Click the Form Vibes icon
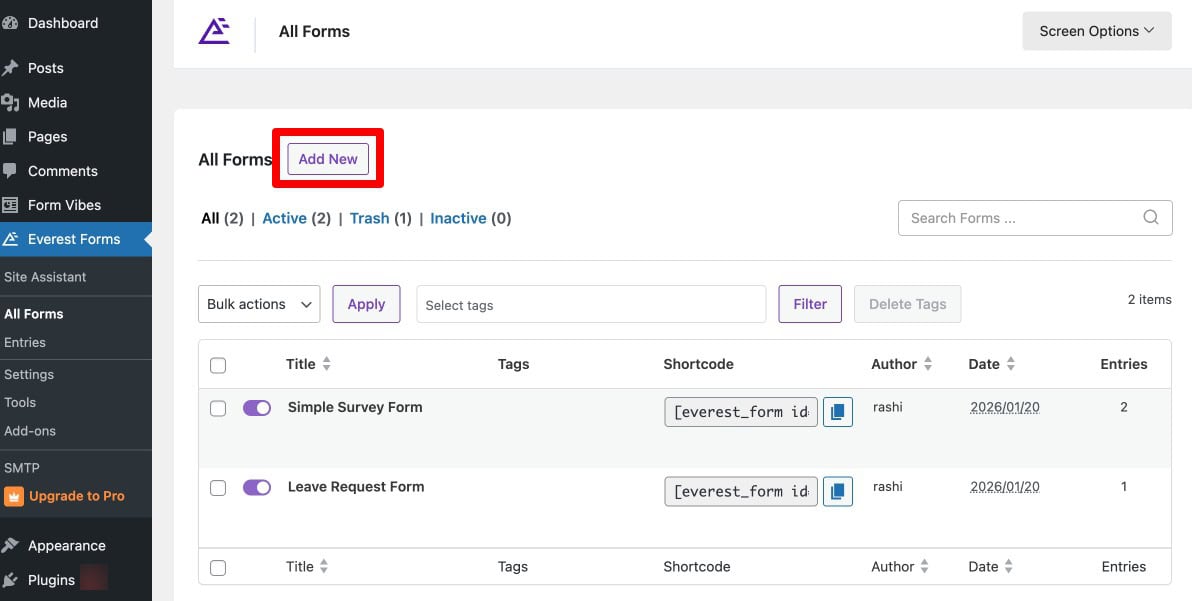The image size is (1192, 601). tap(10, 205)
